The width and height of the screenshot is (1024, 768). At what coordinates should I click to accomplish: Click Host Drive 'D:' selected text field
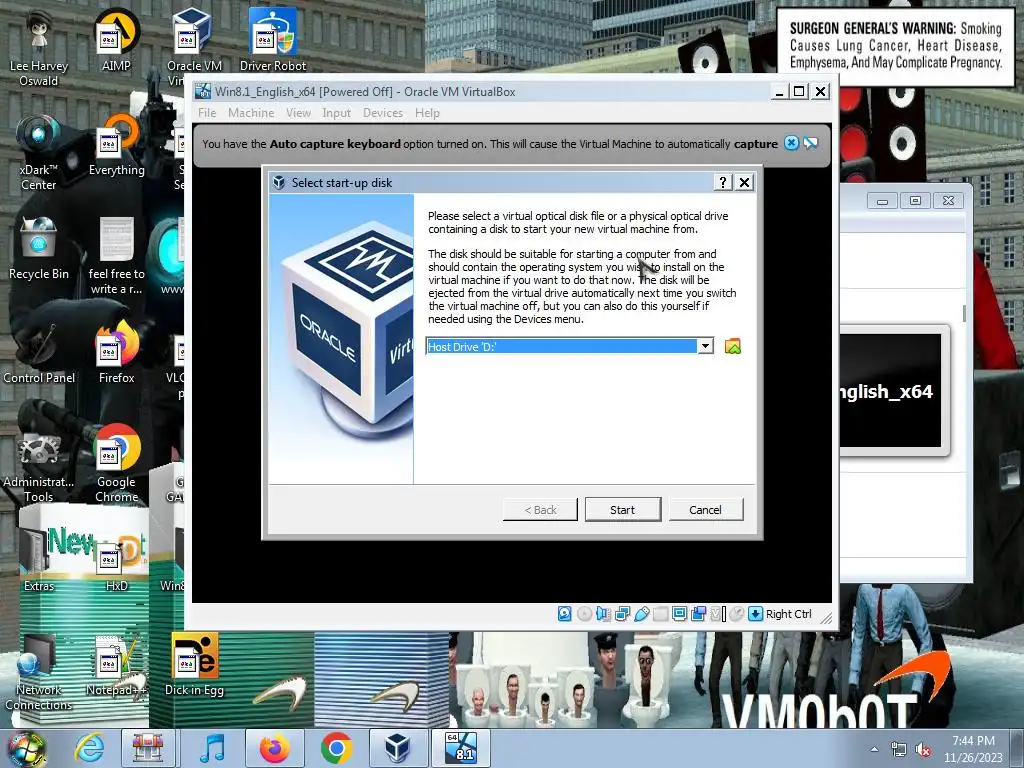click(x=562, y=346)
